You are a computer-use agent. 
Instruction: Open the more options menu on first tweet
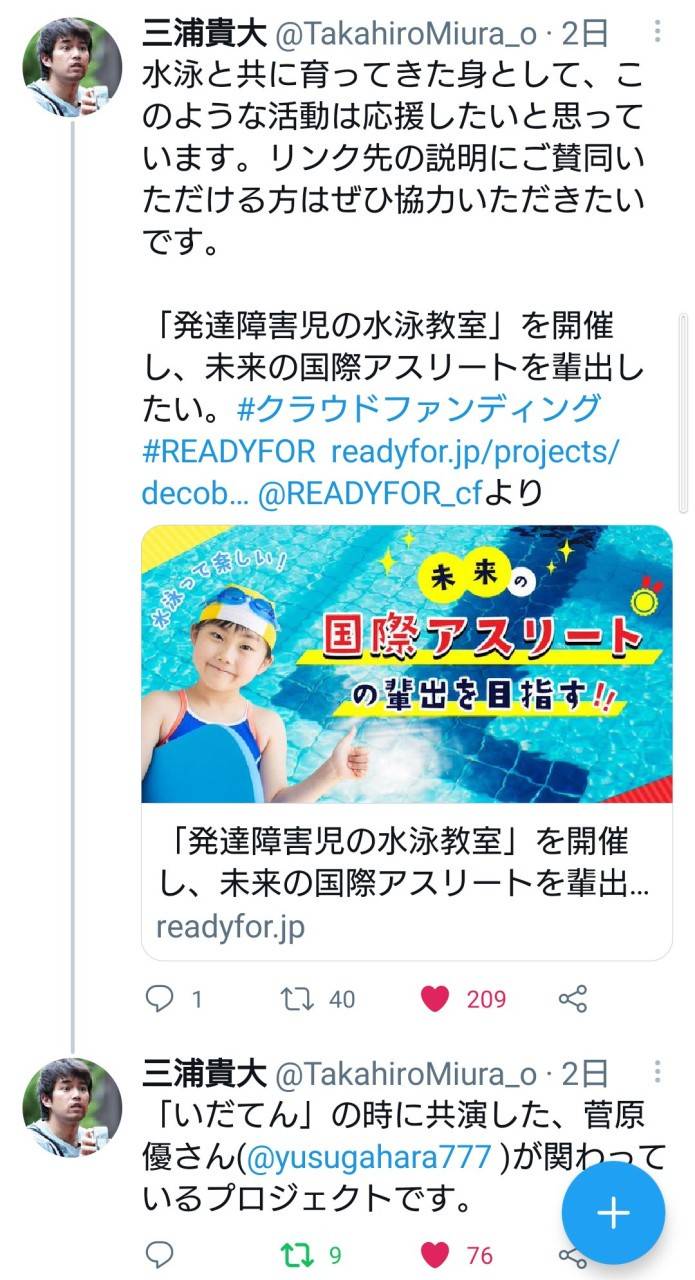click(x=657, y=31)
